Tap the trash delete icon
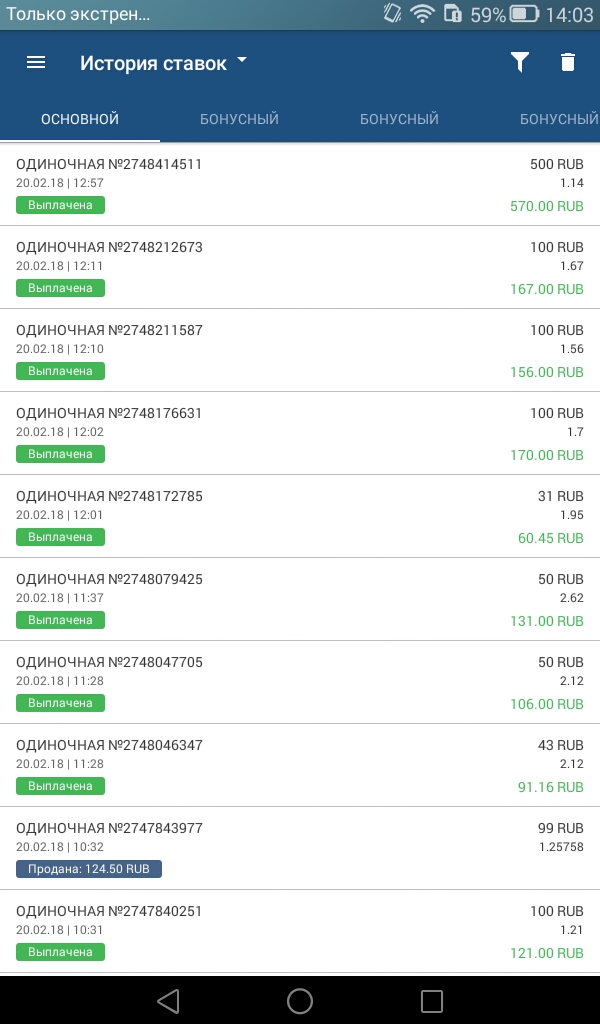Screen dimensions: 600x1024 [x=568, y=62]
